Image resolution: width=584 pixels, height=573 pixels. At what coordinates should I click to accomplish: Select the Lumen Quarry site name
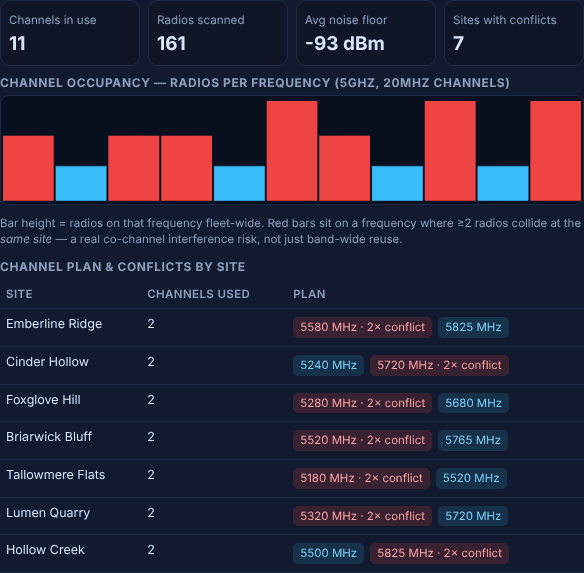coord(48,513)
